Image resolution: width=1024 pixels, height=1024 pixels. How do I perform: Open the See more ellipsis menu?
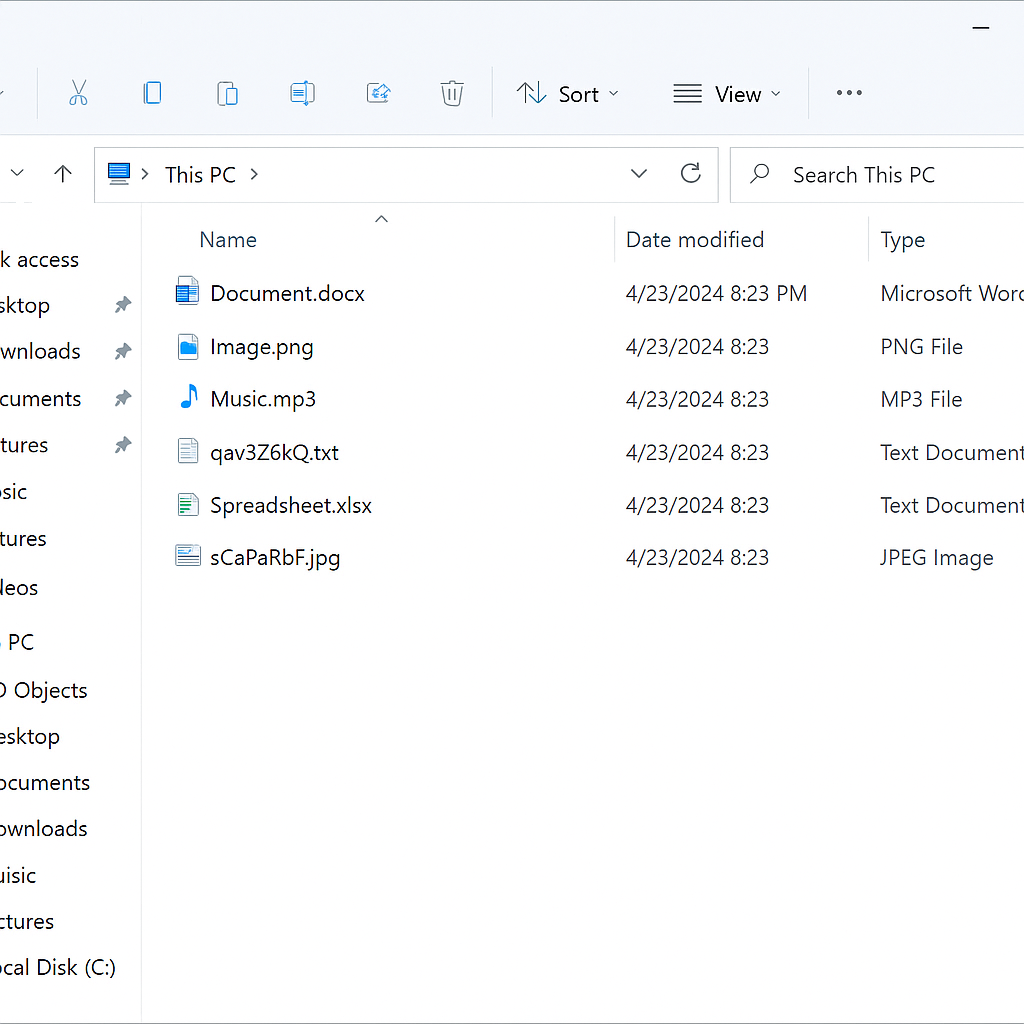(849, 93)
